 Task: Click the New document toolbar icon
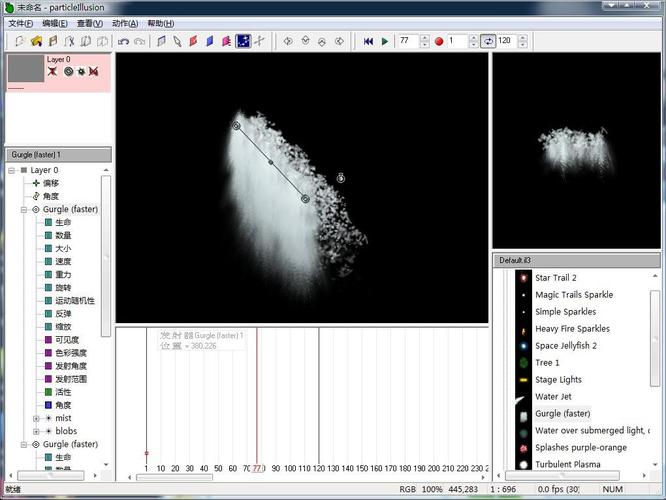(x=19, y=41)
